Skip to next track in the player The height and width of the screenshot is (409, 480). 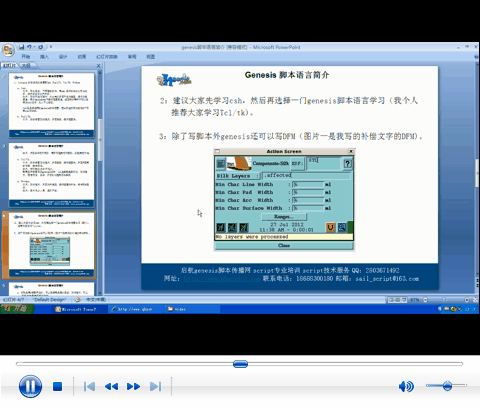[155, 387]
